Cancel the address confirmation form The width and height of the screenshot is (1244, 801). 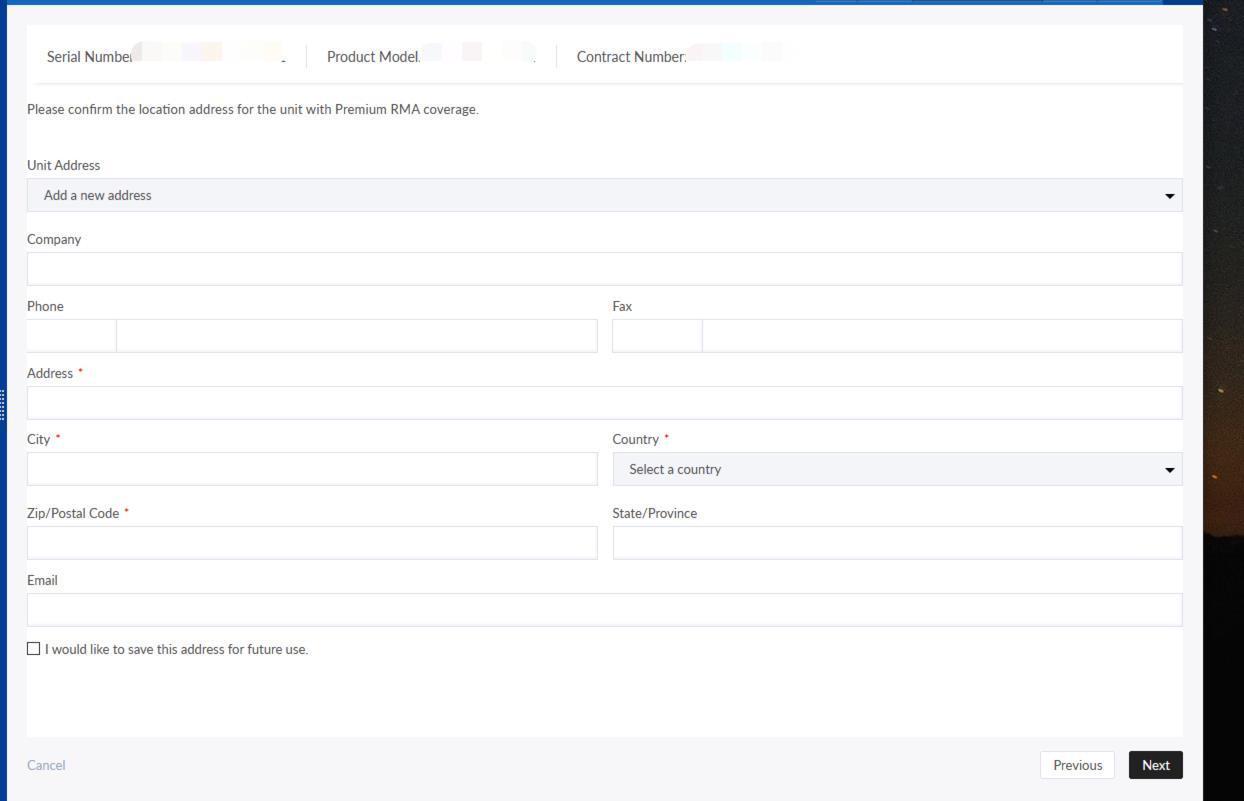46,765
